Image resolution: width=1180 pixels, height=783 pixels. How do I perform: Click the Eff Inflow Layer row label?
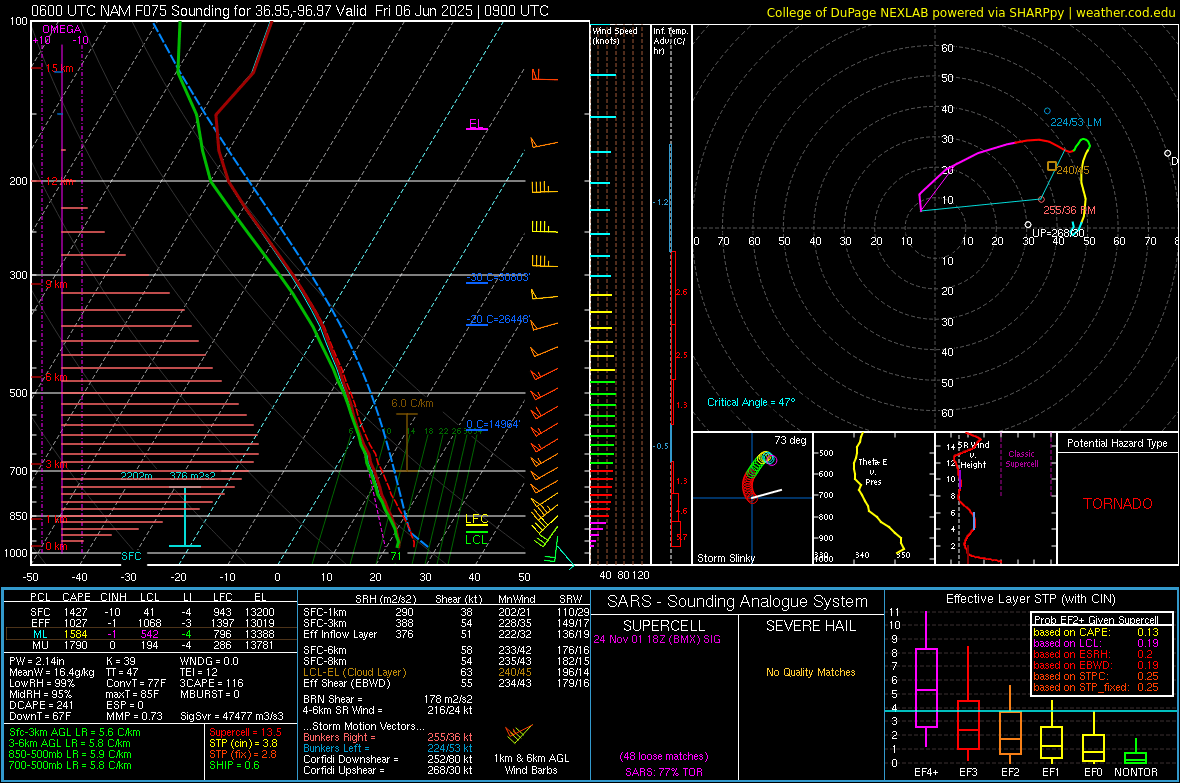pyautogui.click(x=340, y=634)
